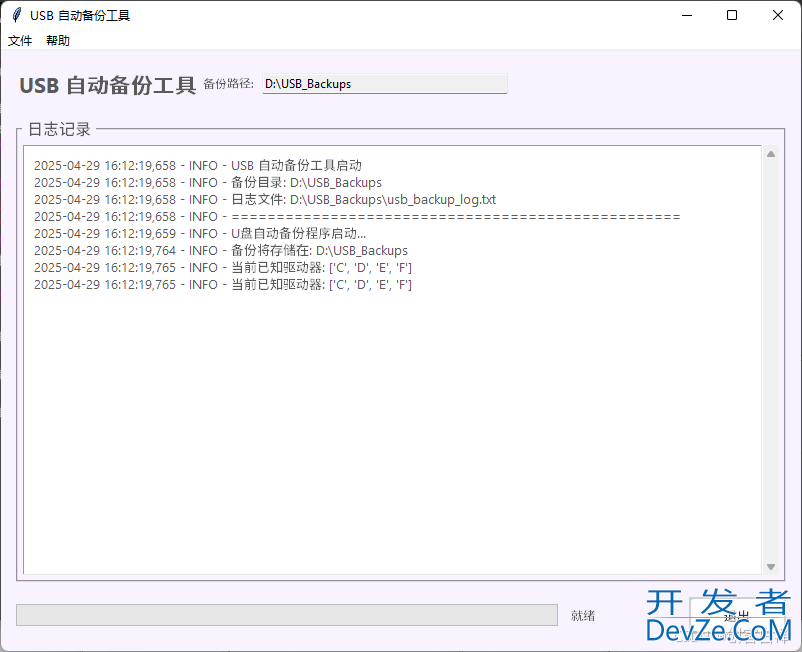This screenshot has height=652, width=802.
Task: Select the log line of equals signs
Action: pyautogui.click(x=357, y=216)
